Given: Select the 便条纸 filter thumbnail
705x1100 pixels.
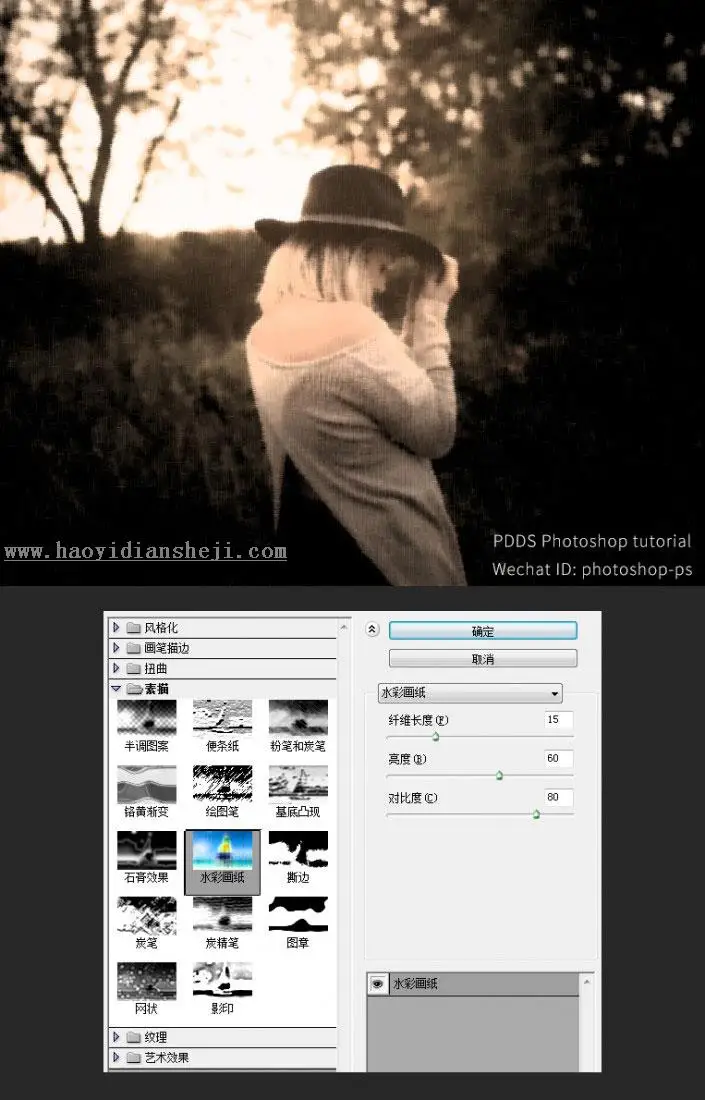Looking at the screenshot, I should click(222, 717).
